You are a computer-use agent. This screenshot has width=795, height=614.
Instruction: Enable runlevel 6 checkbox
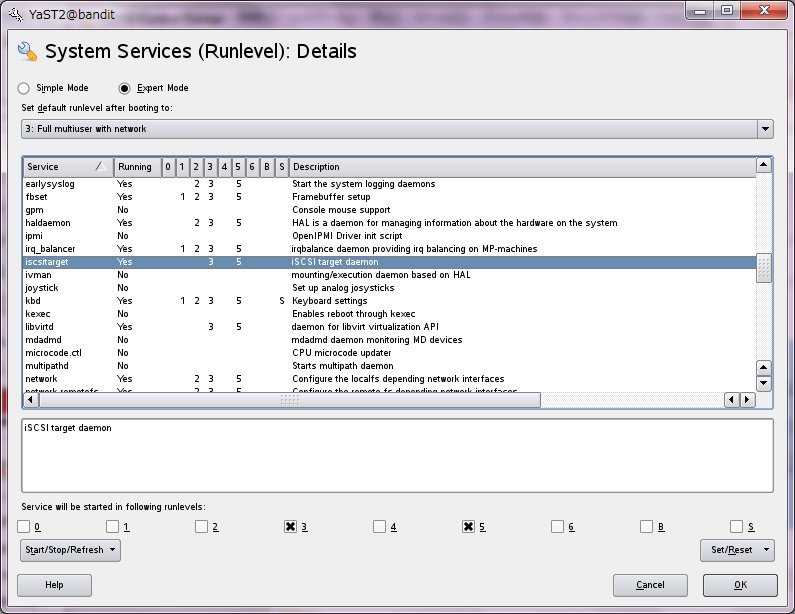tap(557, 527)
